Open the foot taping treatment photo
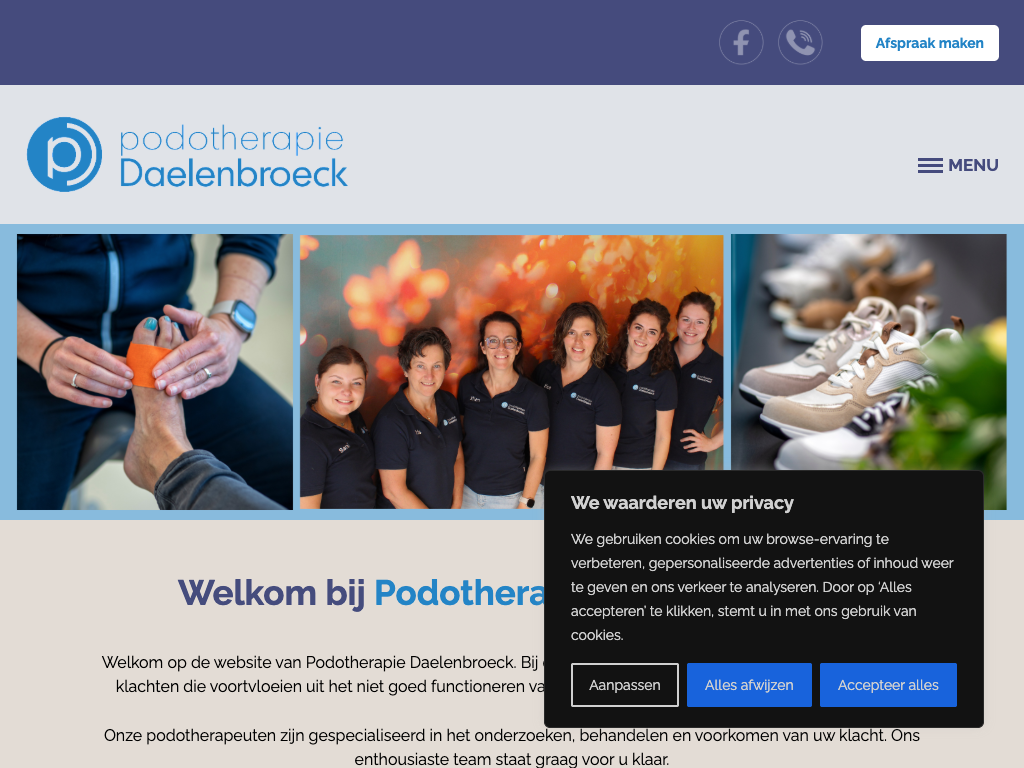Image resolution: width=1024 pixels, height=768 pixels. point(155,372)
